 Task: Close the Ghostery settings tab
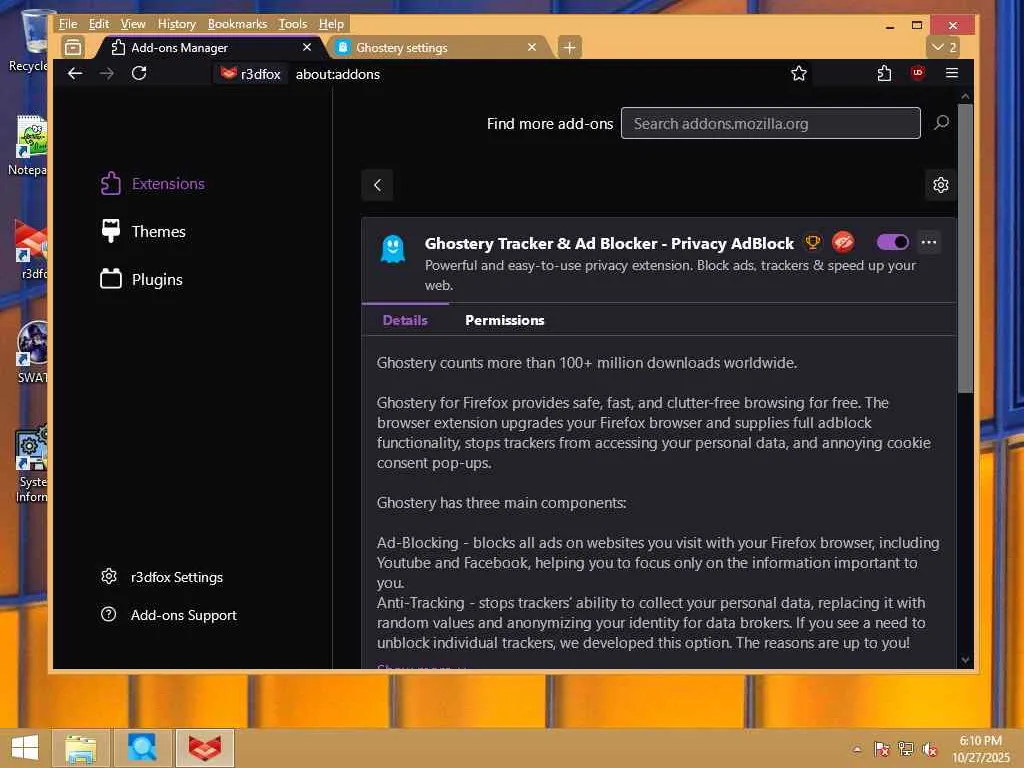pyautogui.click(x=532, y=47)
